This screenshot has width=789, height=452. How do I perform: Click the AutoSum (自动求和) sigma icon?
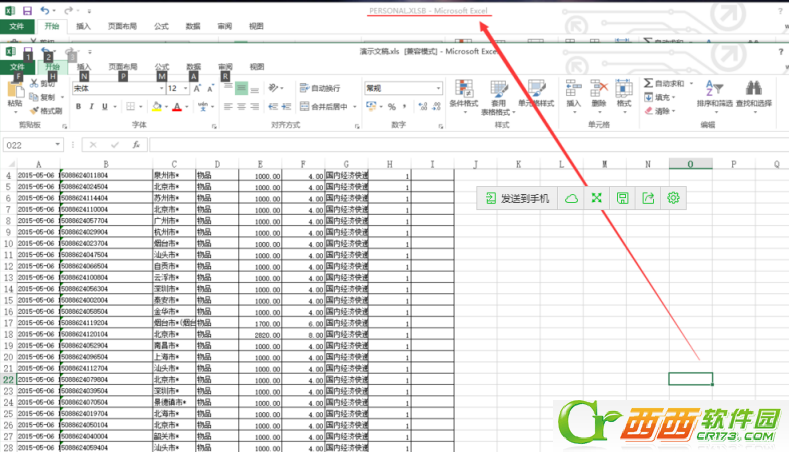648,83
